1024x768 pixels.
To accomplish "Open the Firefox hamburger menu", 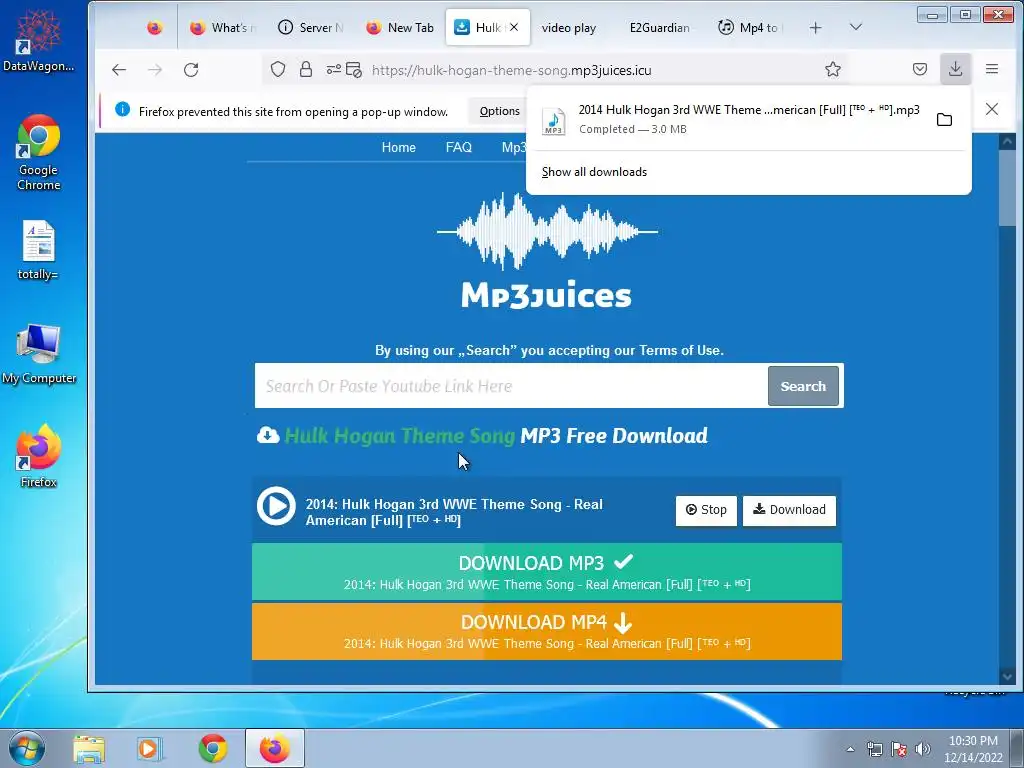I will click(992, 69).
